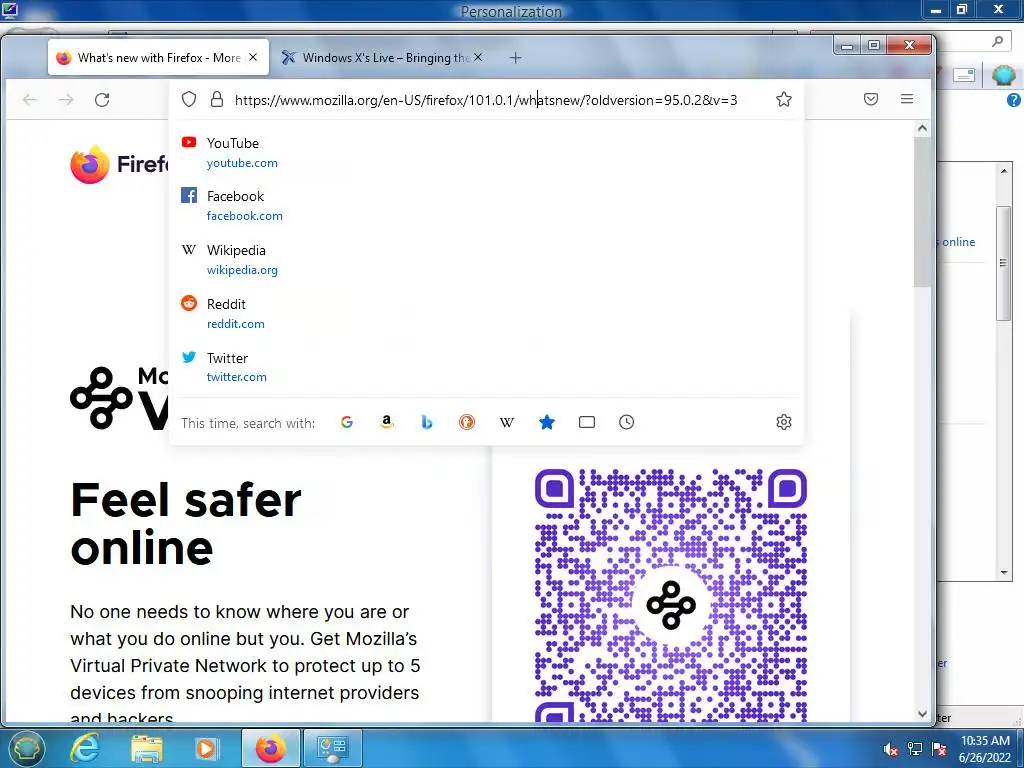Bookmark this page with the star icon

tap(784, 99)
